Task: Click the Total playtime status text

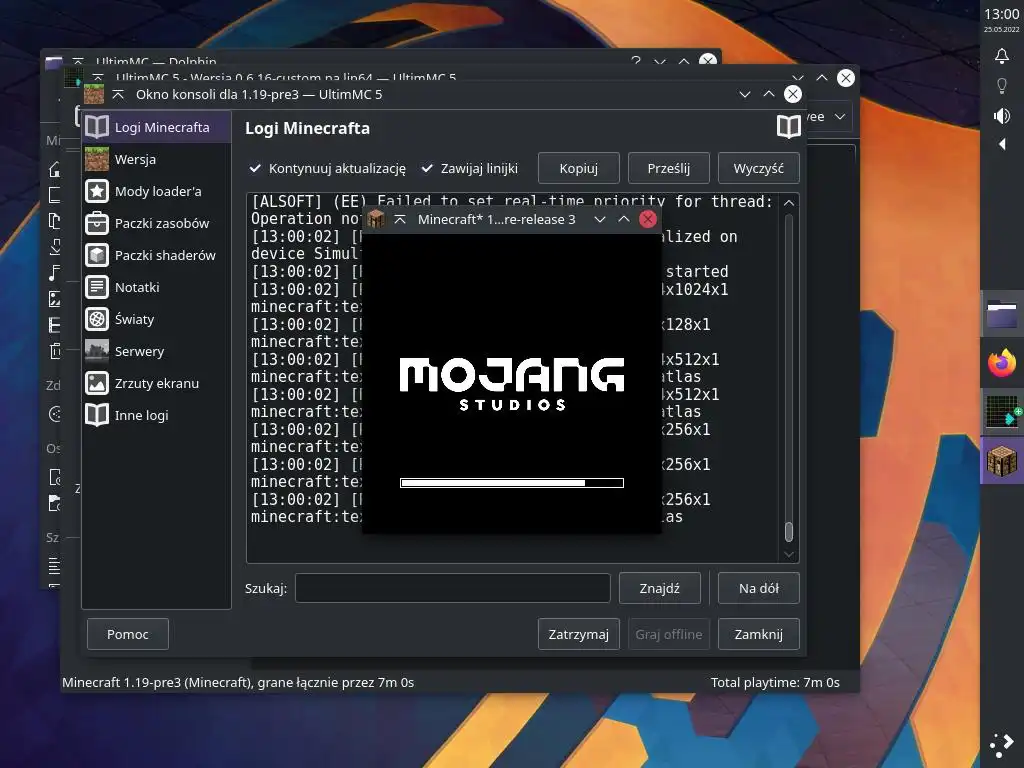Action: pyautogui.click(x=775, y=682)
